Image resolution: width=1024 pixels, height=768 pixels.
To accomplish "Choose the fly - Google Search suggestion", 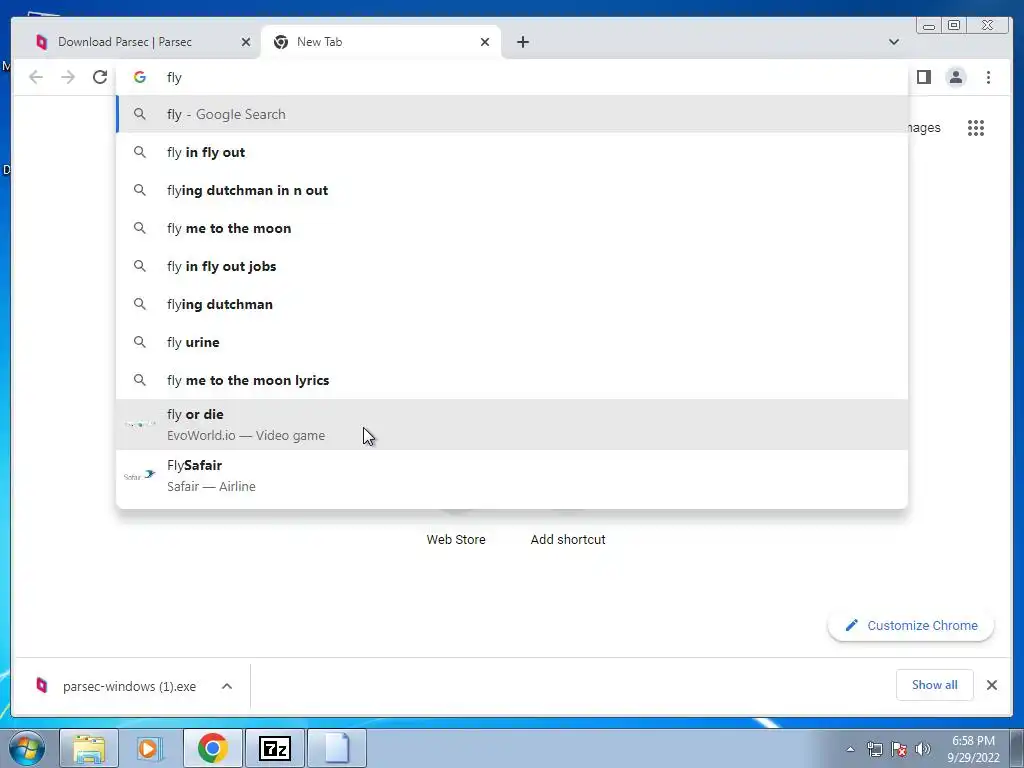I will point(512,114).
